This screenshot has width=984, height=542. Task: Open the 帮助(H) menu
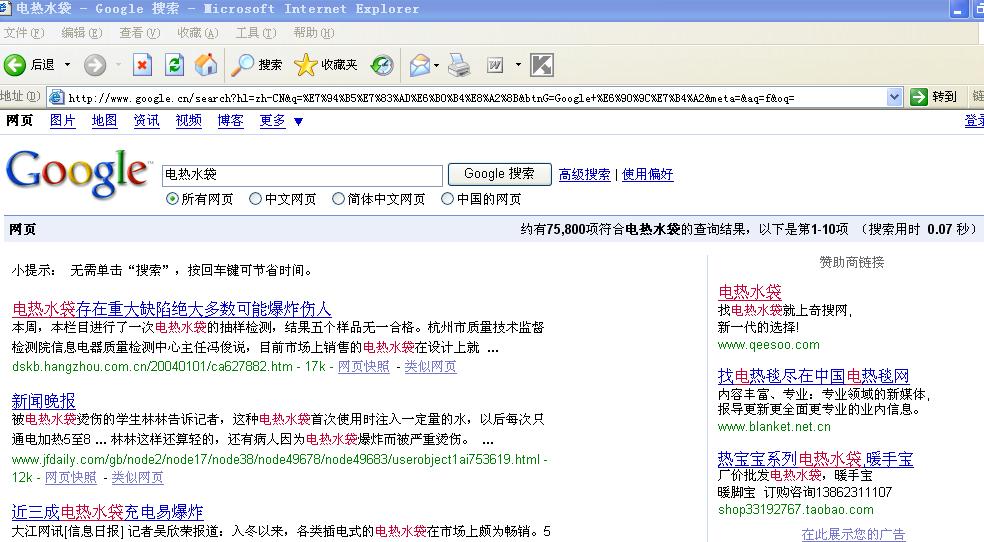314,33
